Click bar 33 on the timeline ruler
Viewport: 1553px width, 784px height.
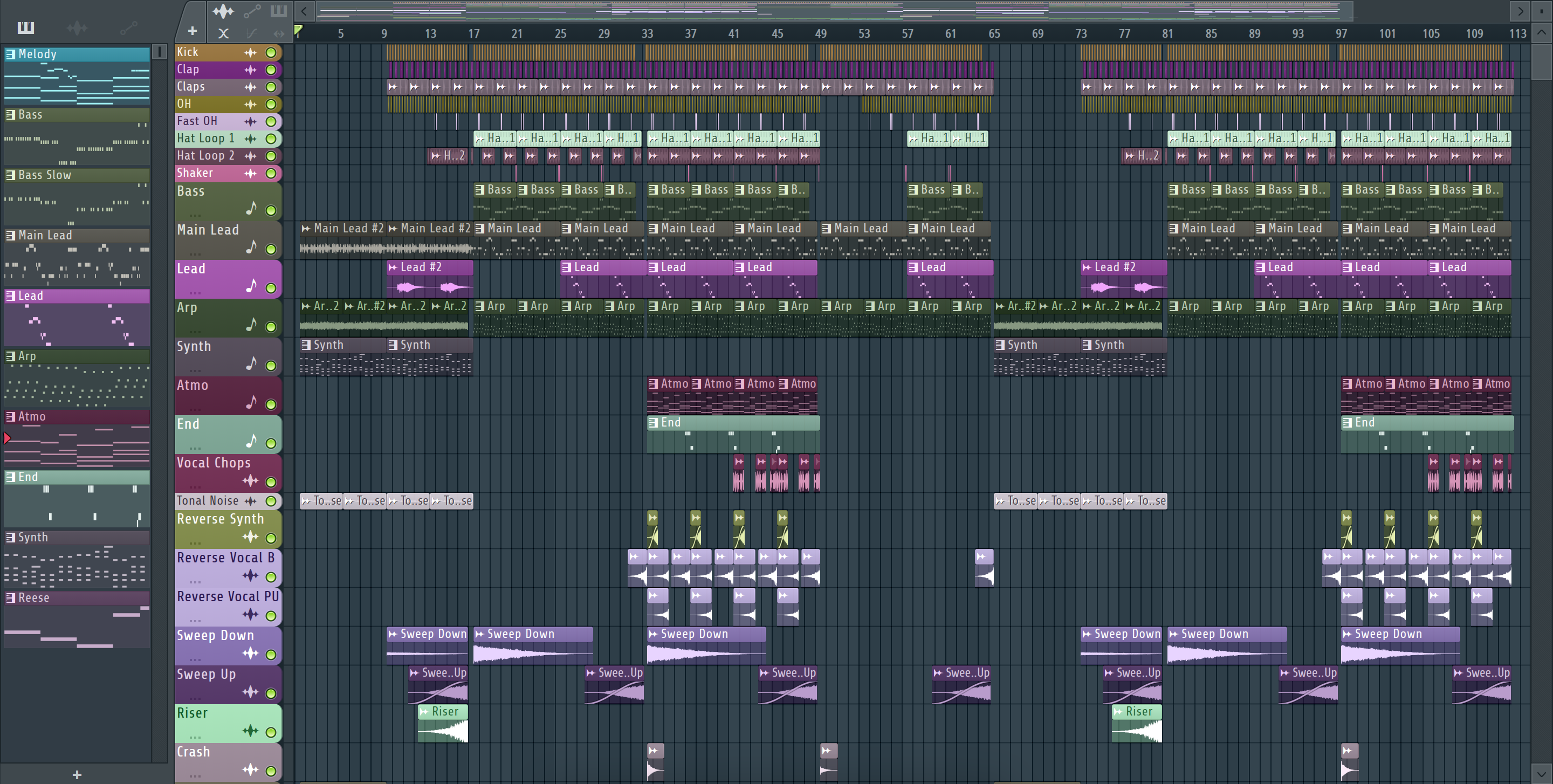pyautogui.click(x=647, y=34)
